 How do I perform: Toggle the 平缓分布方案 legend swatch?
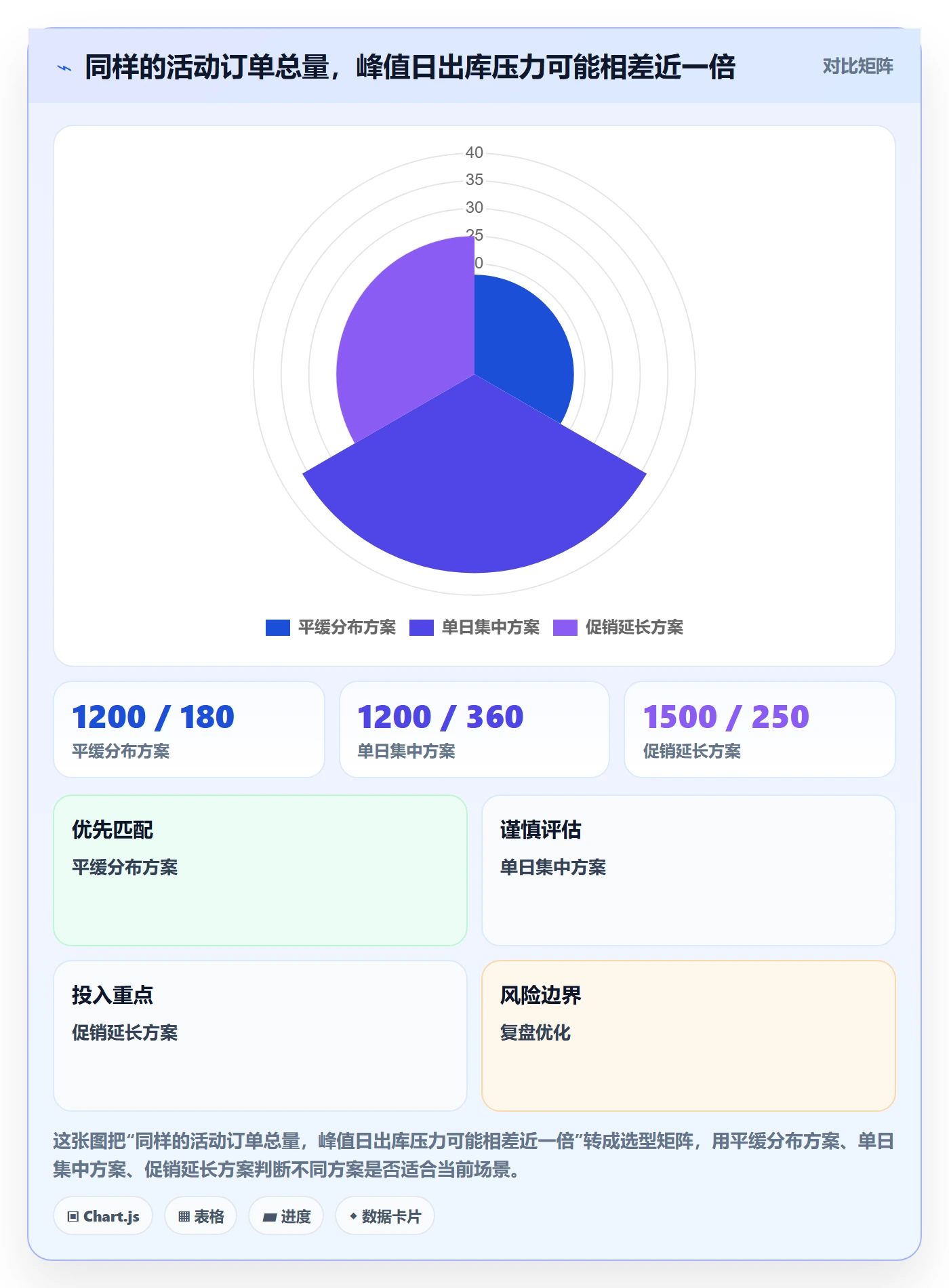(x=278, y=628)
